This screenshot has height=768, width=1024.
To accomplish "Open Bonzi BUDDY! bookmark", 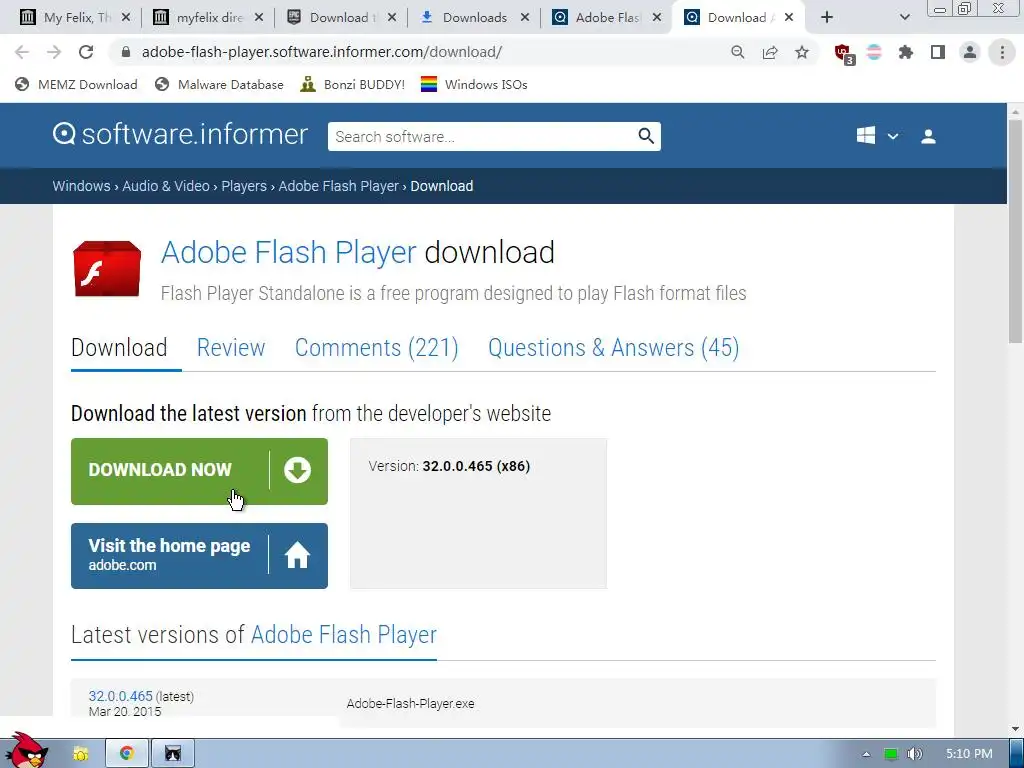I will (352, 84).
